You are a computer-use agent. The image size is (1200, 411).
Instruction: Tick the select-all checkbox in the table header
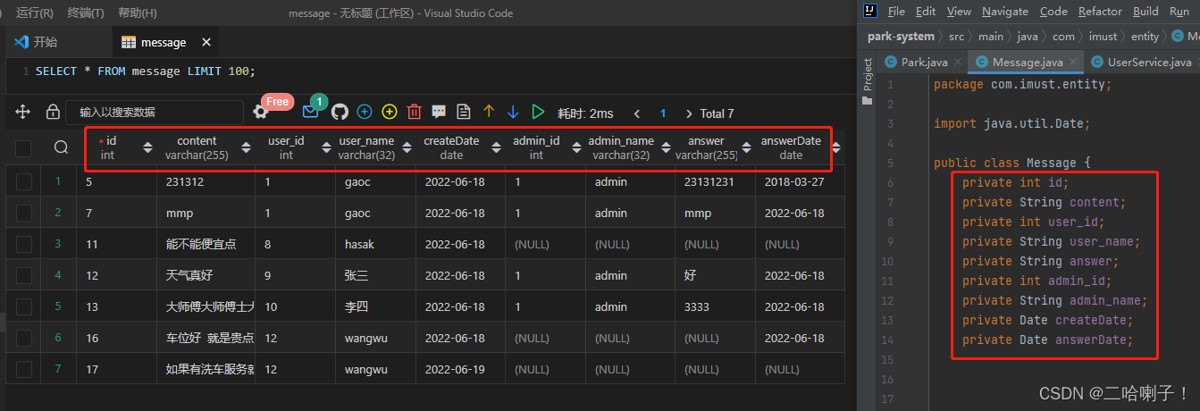pos(23,148)
